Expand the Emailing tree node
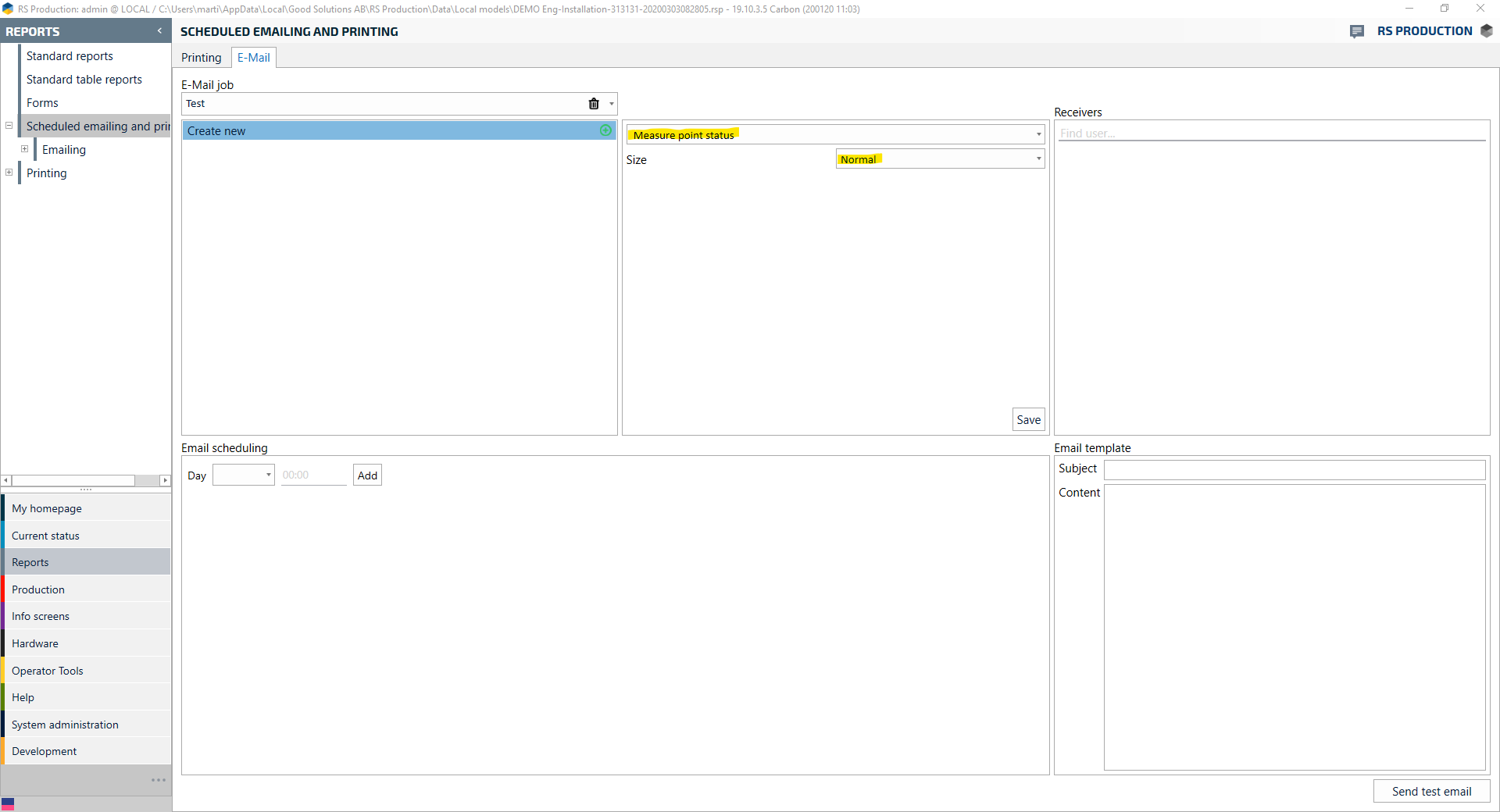1500x812 pixels. [25, 149]
